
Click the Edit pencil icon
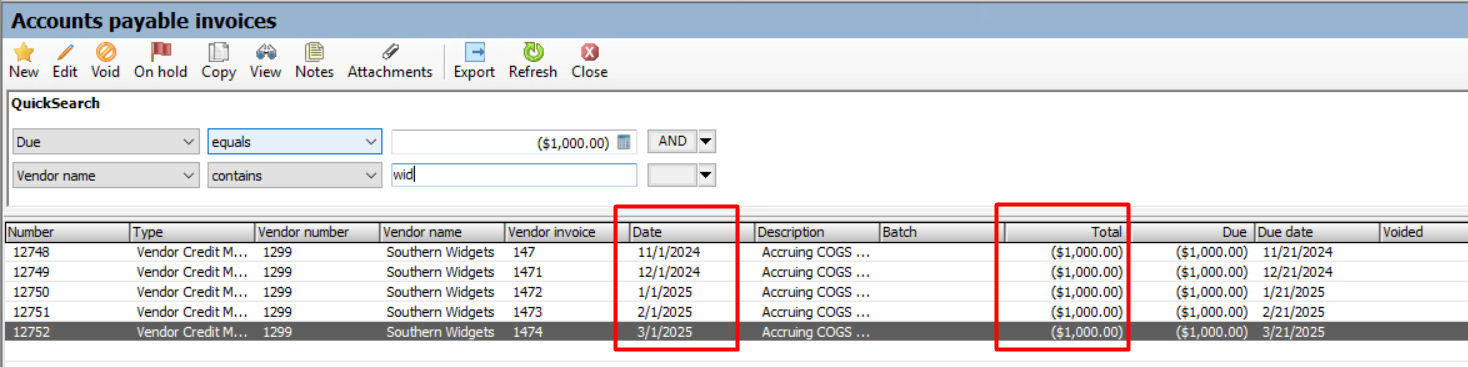pyautogui.click(x=65, y=52)
